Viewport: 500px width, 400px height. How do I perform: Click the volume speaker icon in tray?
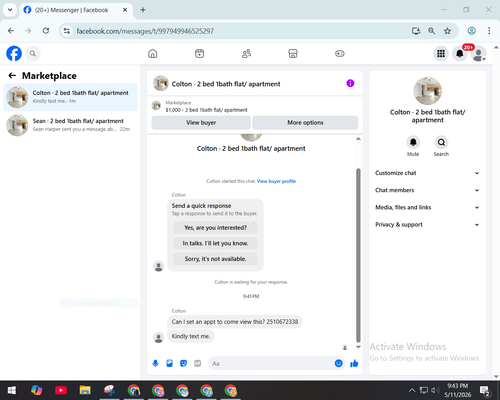[435, 390]
